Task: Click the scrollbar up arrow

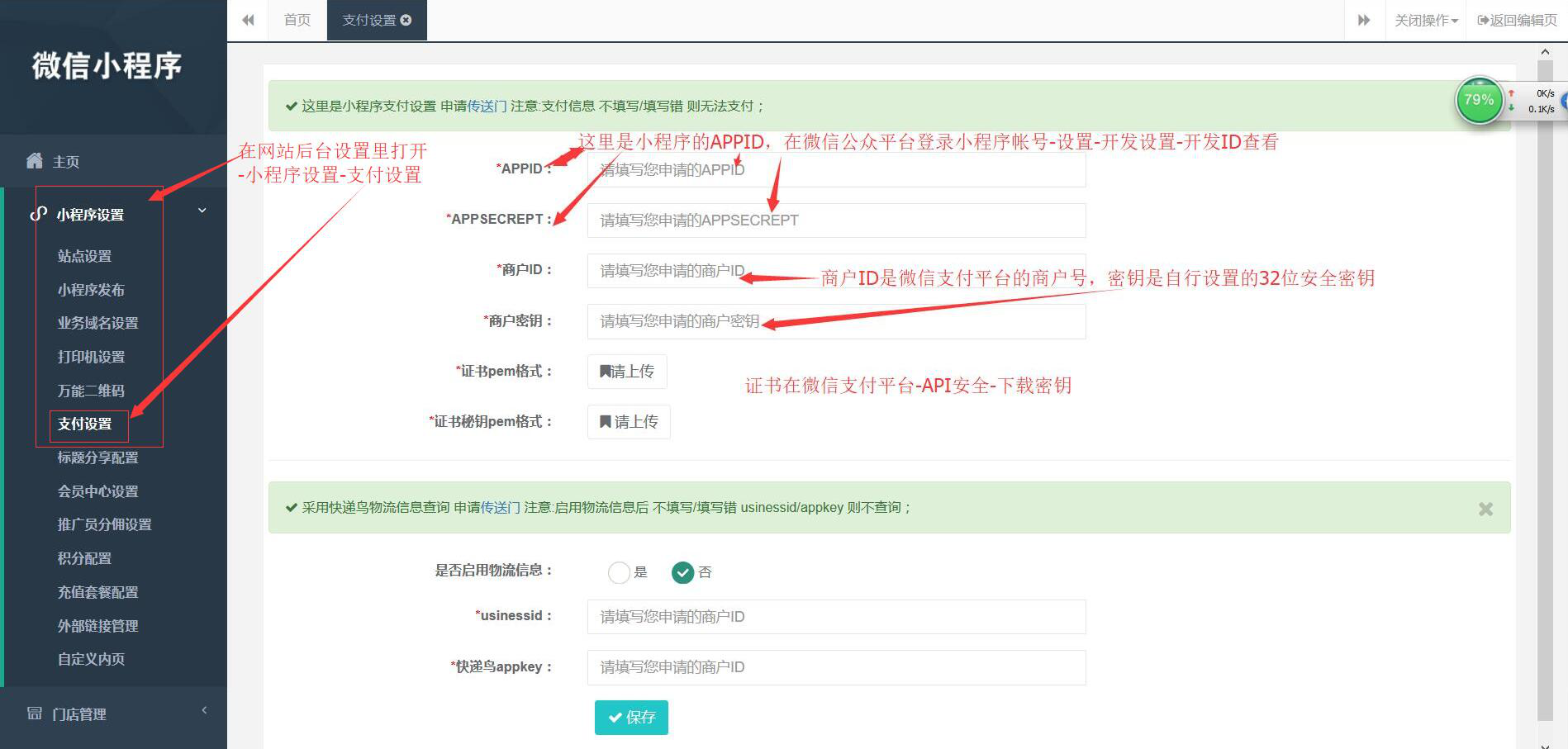Action: (x=1545, y=51)
